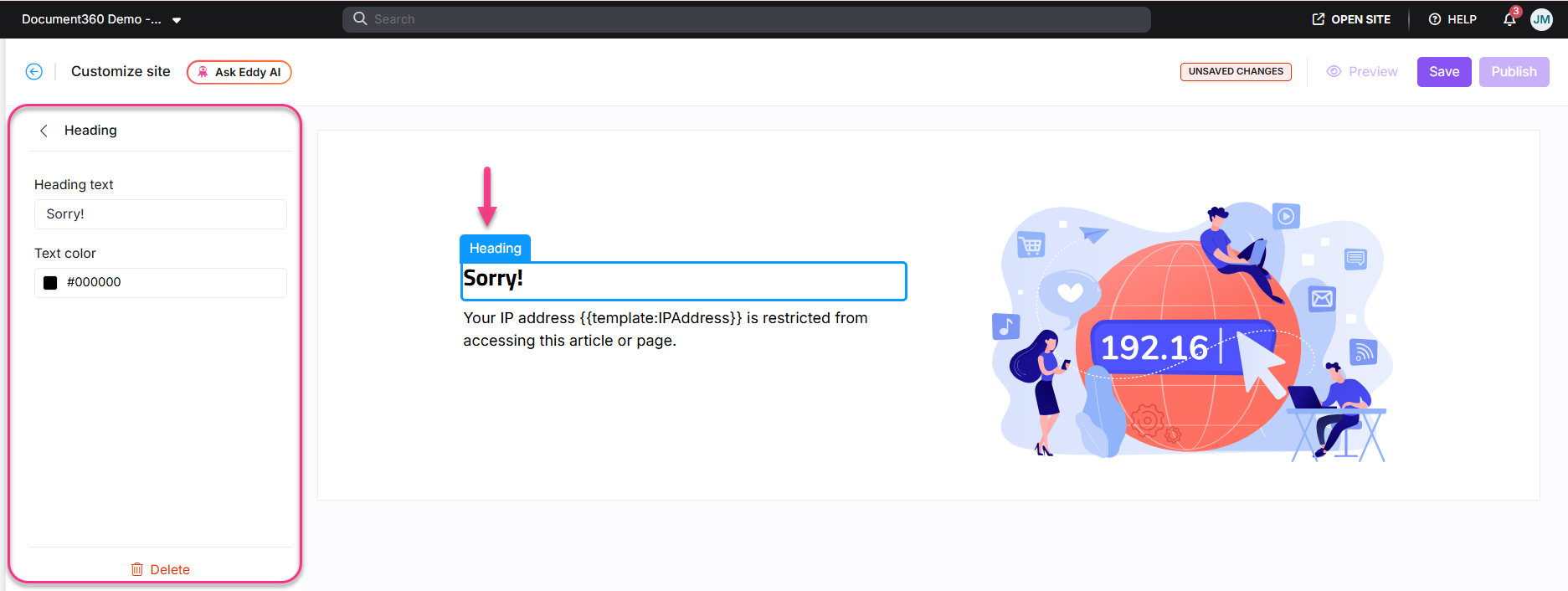Click the #000000 color value field
Image resolution: width=1568 pixels, height=591 pixels.
tap(161, 283)
